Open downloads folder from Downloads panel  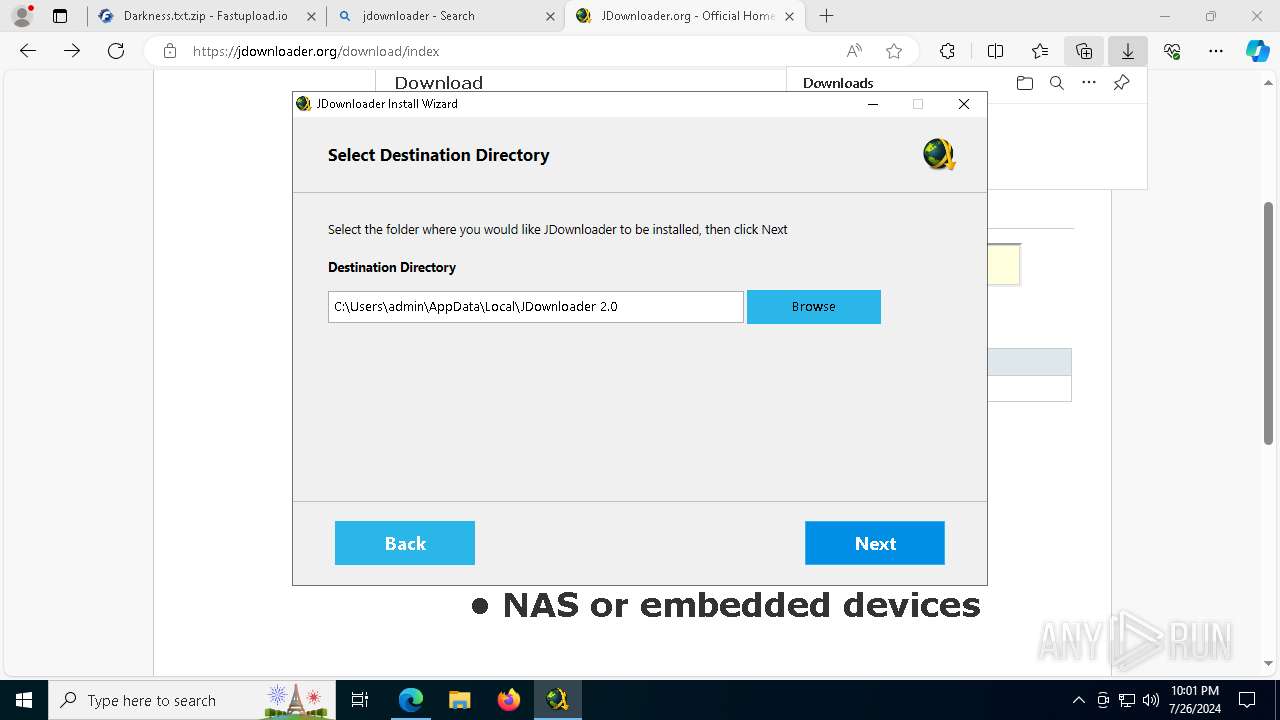point(1024,83)
